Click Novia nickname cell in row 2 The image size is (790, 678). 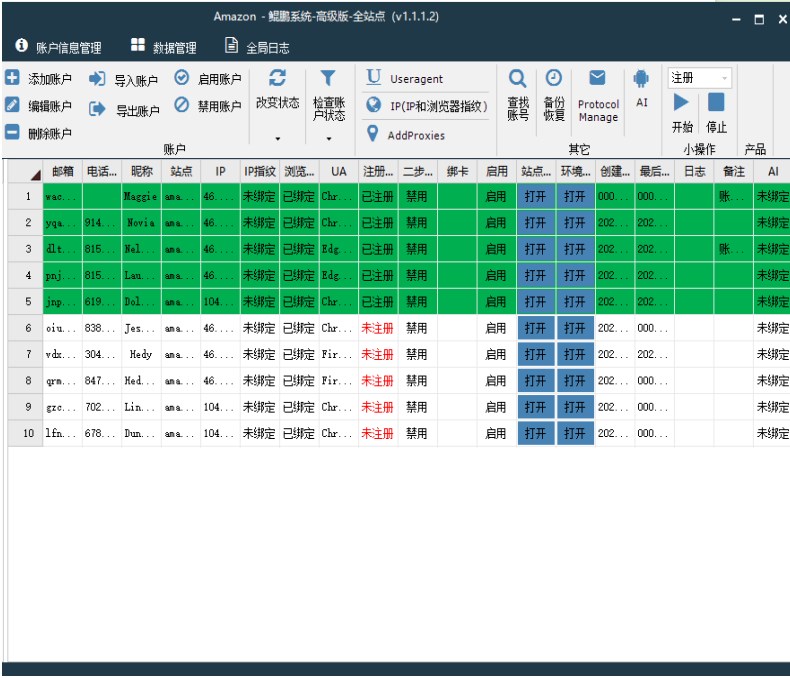point(142,223)
